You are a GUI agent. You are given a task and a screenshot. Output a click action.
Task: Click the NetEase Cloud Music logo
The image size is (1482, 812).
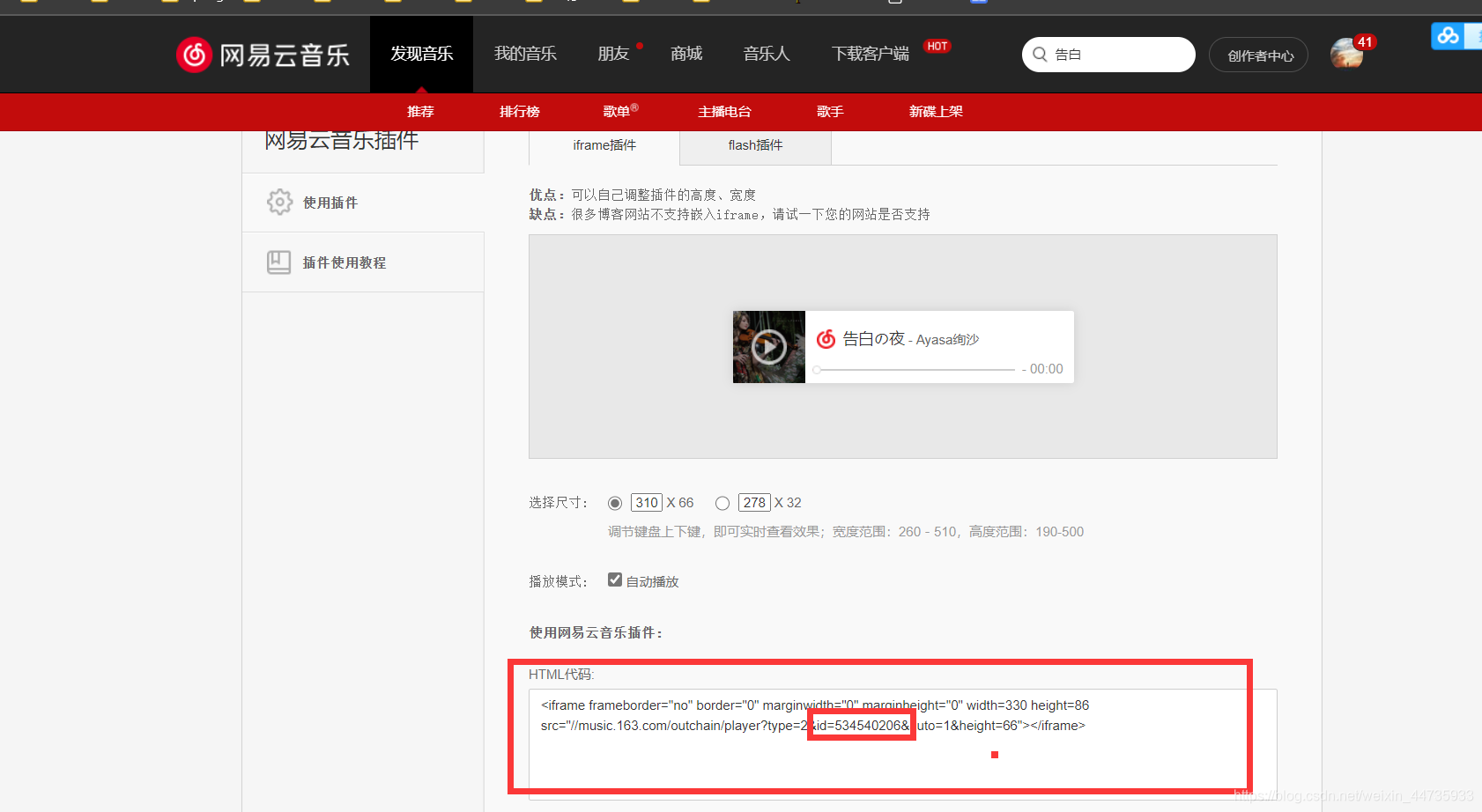[263, 55]
